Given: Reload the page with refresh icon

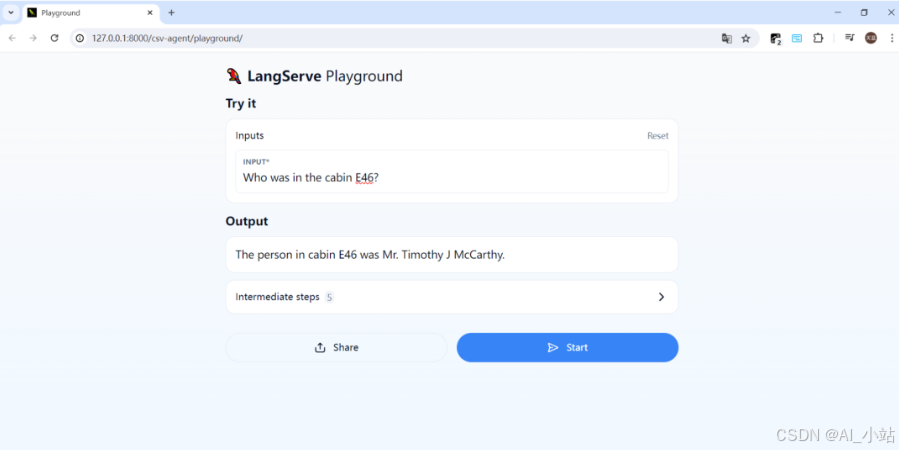Looking at the screenshot, I should coord(54,38).
